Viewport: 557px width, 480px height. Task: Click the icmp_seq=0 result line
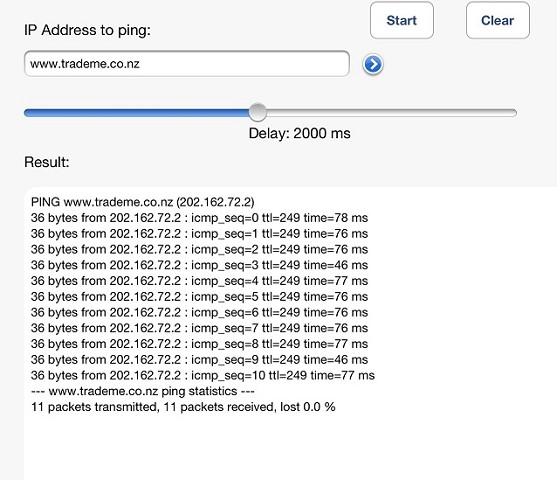click(199, 218)
